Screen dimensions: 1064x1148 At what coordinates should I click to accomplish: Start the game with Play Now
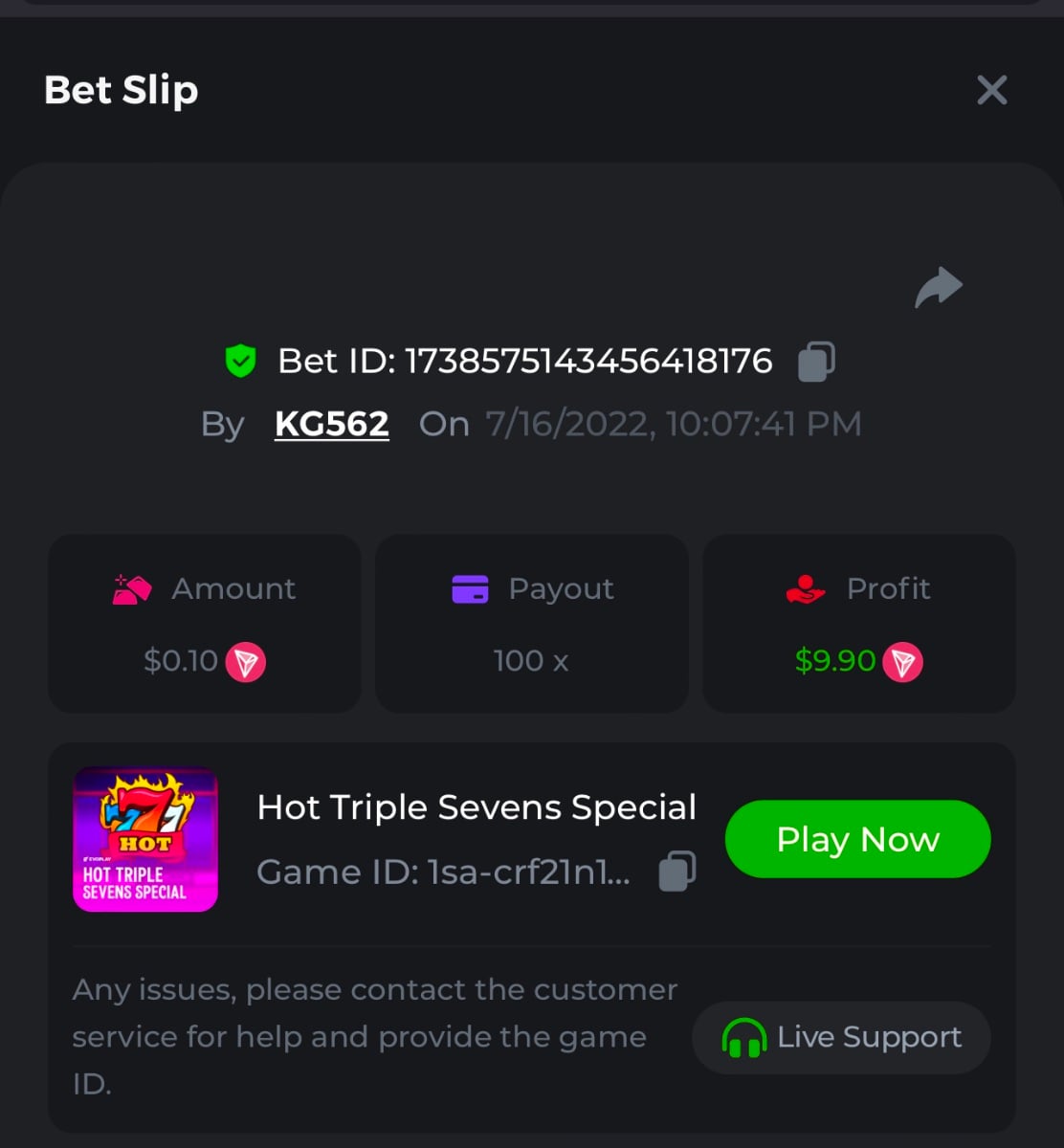click(857, 839)
